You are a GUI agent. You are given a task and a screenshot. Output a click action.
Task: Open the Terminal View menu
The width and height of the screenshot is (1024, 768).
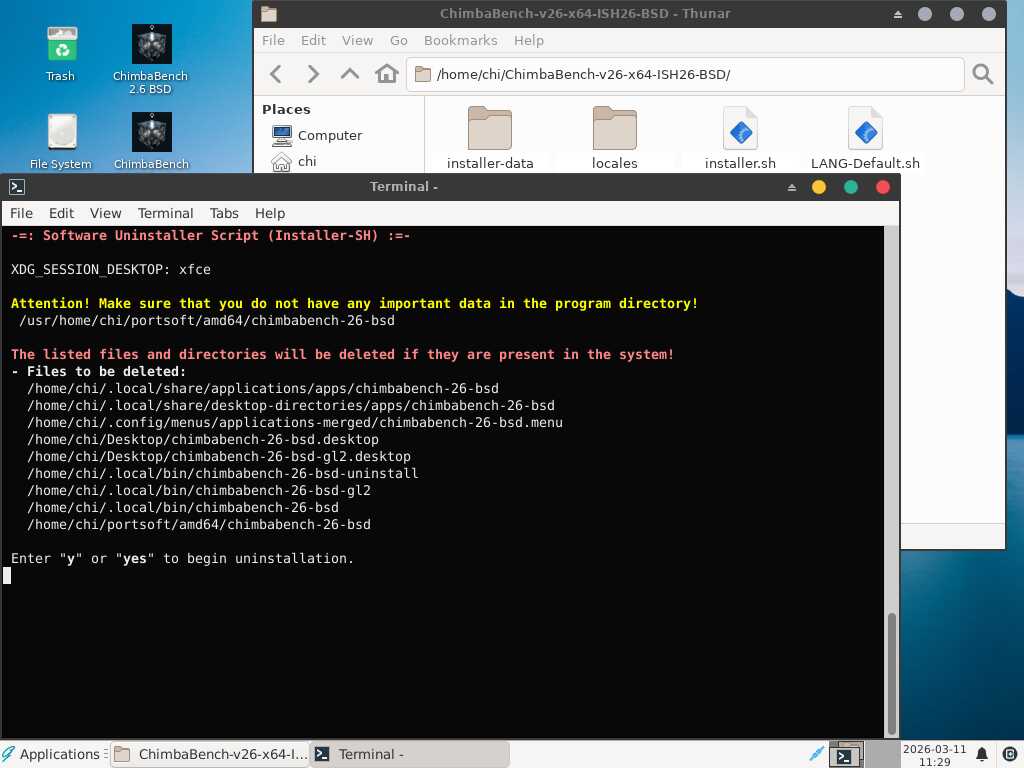pyautogui.click(x=105, y=214)
